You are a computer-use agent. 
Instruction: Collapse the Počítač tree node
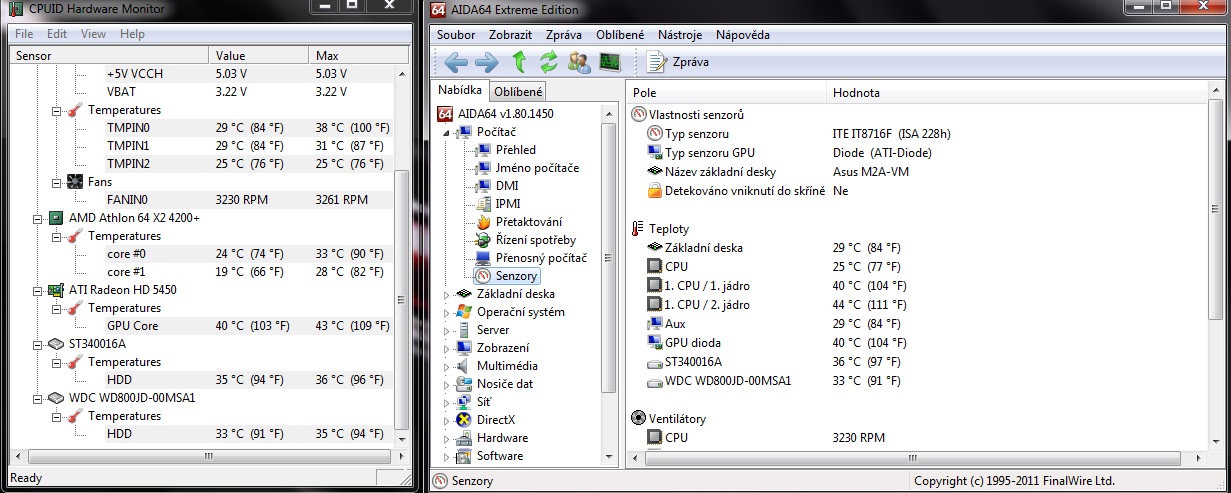[x=447, y=132]
